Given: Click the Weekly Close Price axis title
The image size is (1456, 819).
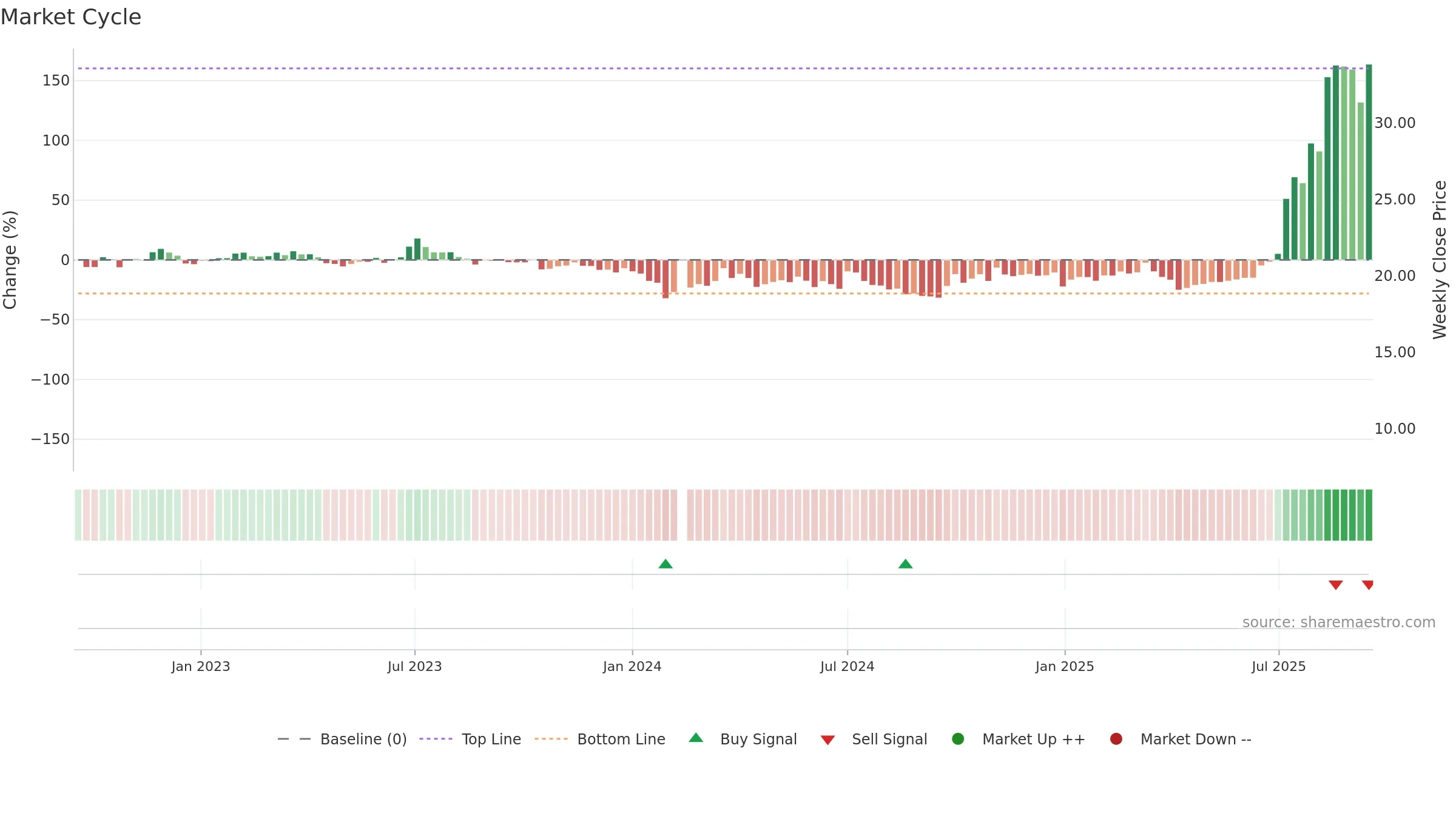Looking at the screenshot, I should coord(1440,260).
